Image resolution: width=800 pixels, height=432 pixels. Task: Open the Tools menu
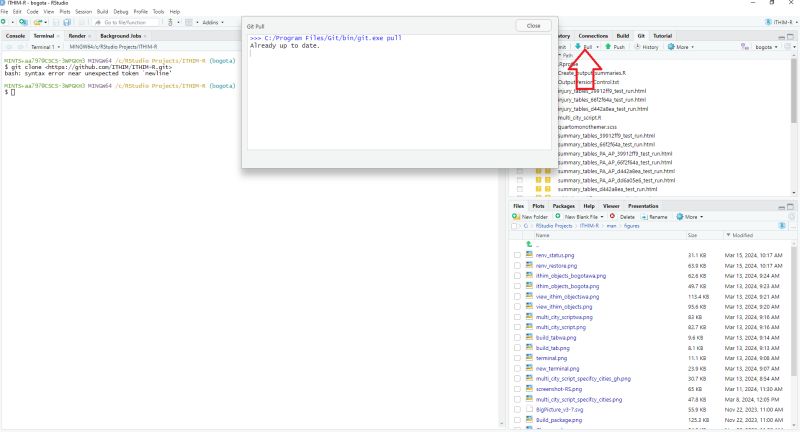pyautogui.click(x=158, y=11)
